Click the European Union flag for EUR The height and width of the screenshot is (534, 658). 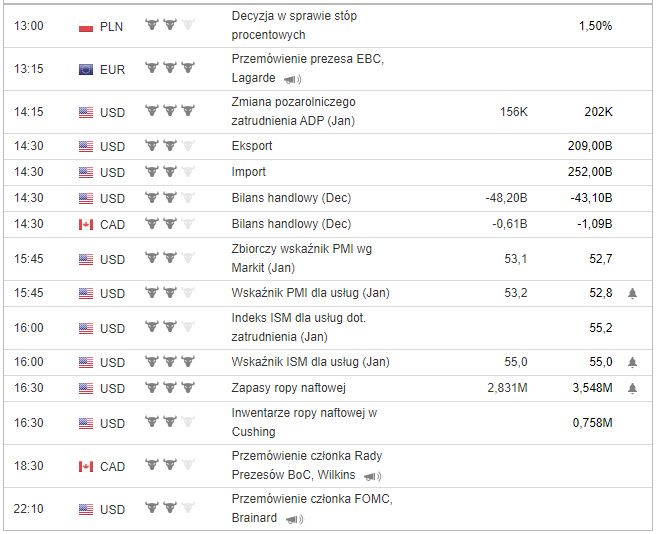point(86,69)
